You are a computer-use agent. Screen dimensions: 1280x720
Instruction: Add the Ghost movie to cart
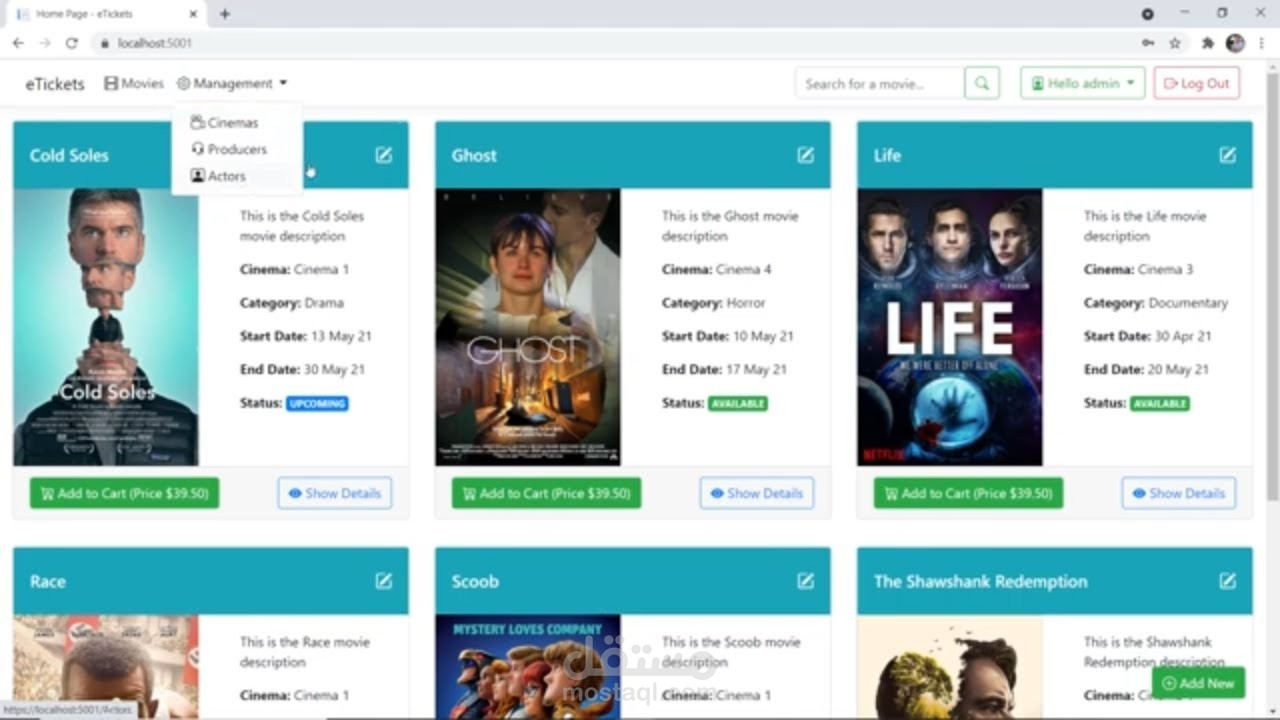click(x=546, y=493)
